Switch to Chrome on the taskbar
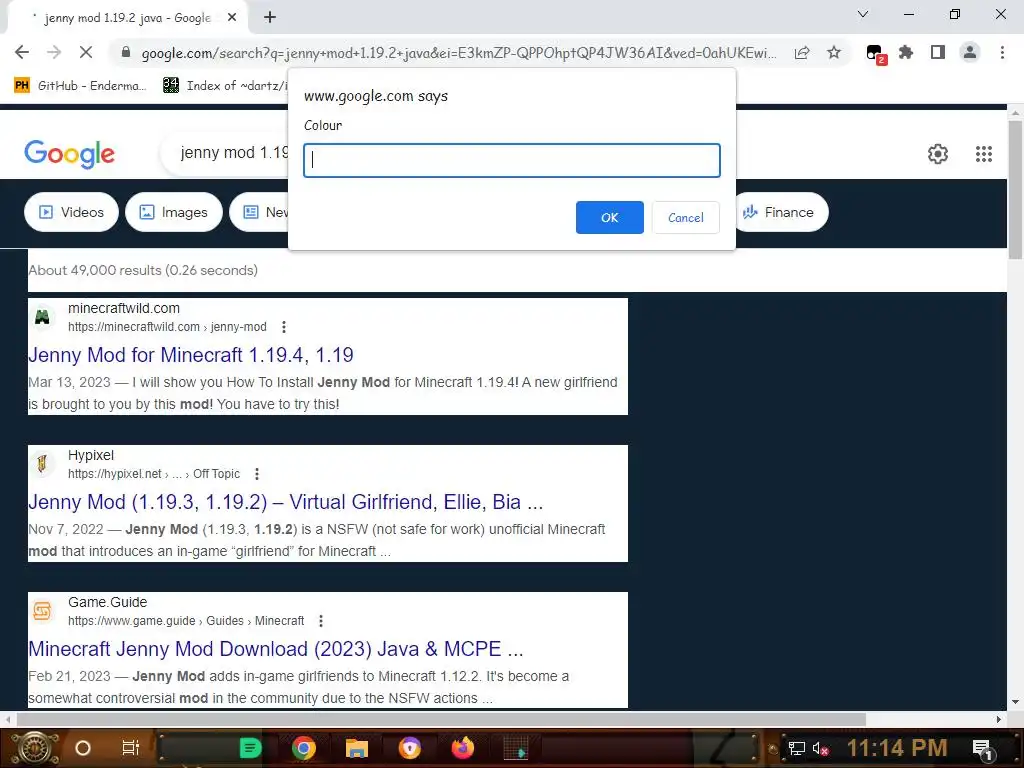This screenshot has width=1024, height=768. click(x=304, y=748)
